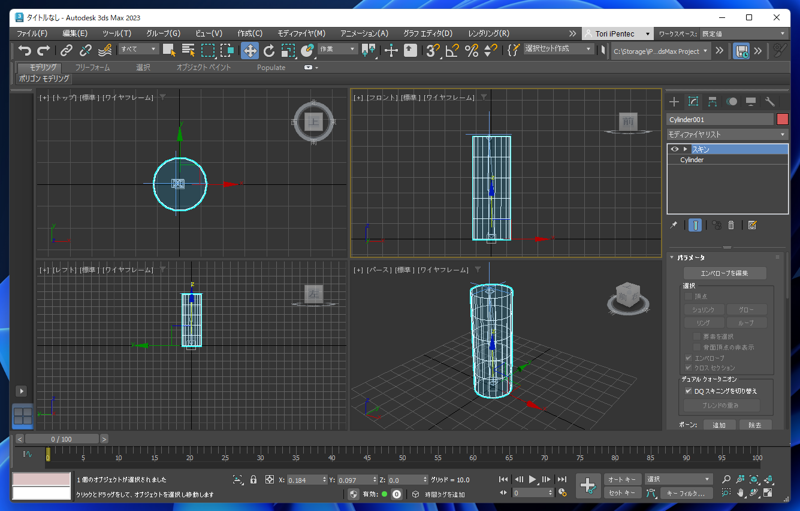Screen dimensions: 800x511
Task: Switch to the オブジェクト ペイント ribbon tab
Action: point(204,67)
